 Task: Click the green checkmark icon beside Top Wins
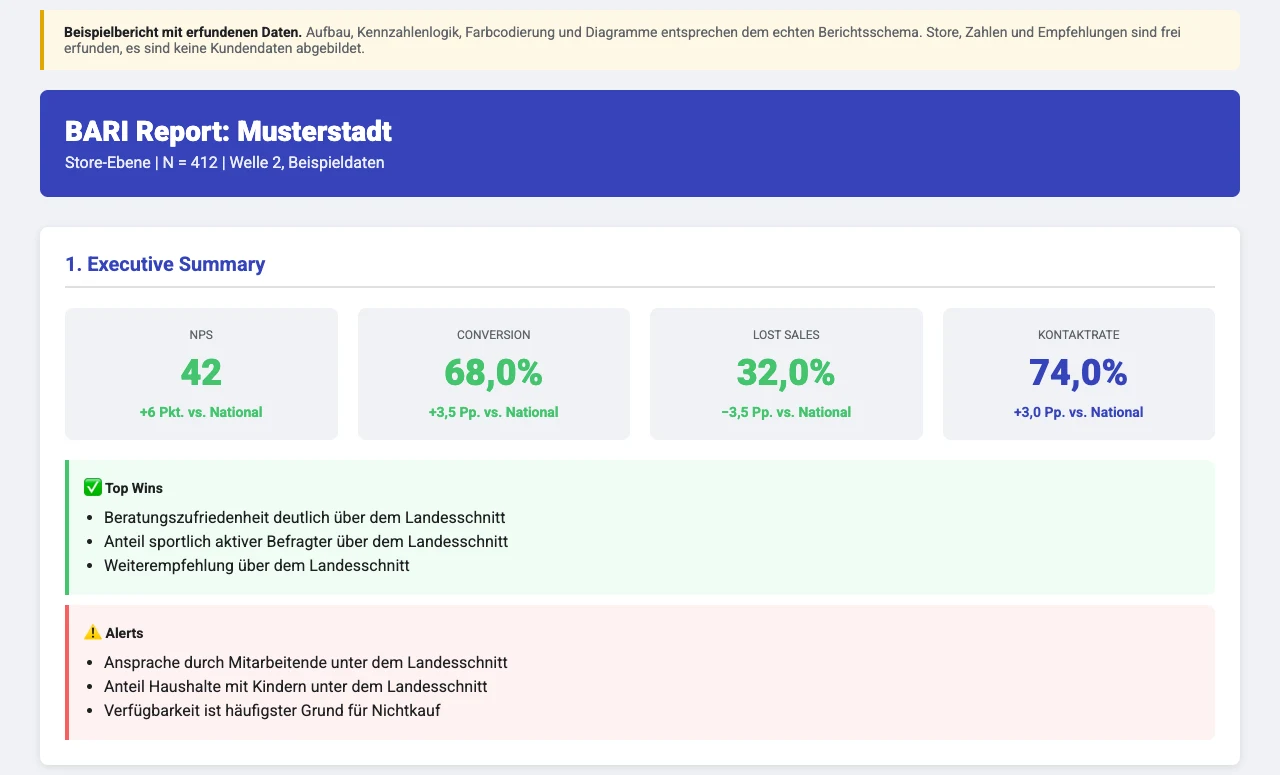[x=93, y=488]
